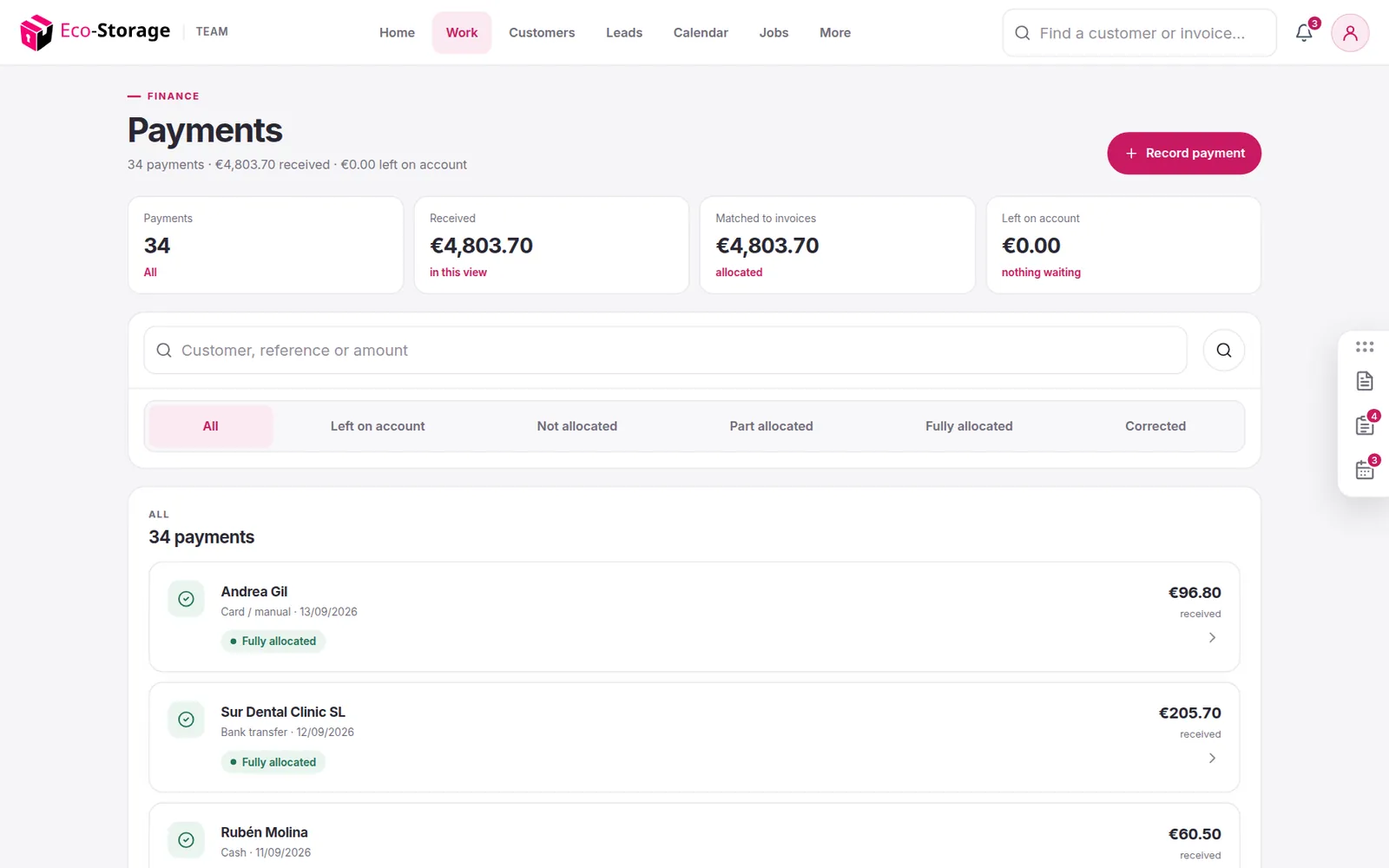This screenshot has height=868, width=1389.
Task: Filter by Fully allocated
Action: [x=969, y=426]
